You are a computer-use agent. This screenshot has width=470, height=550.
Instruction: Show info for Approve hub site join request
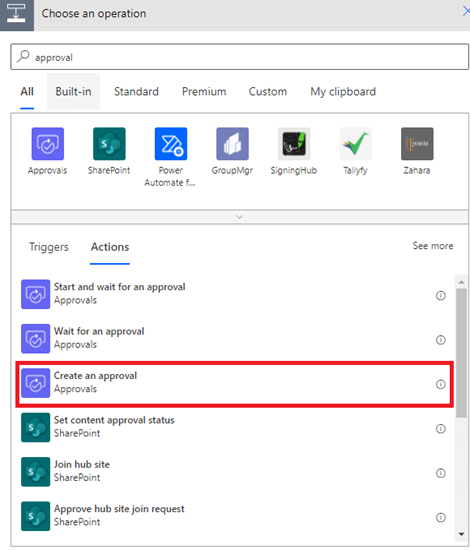pyautogui.click(x=441, y=517)
